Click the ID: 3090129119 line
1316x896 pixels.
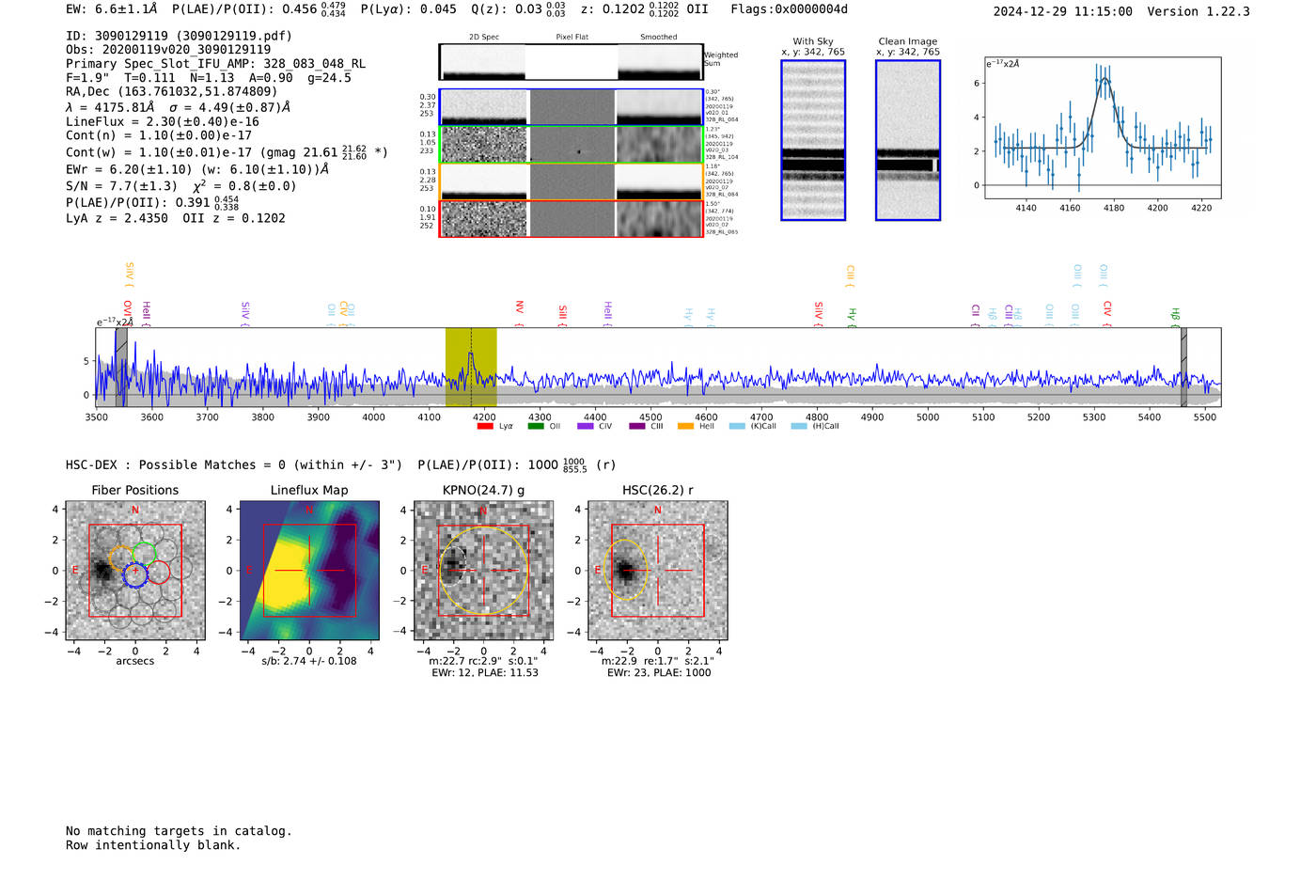click(x=179, y=36)
